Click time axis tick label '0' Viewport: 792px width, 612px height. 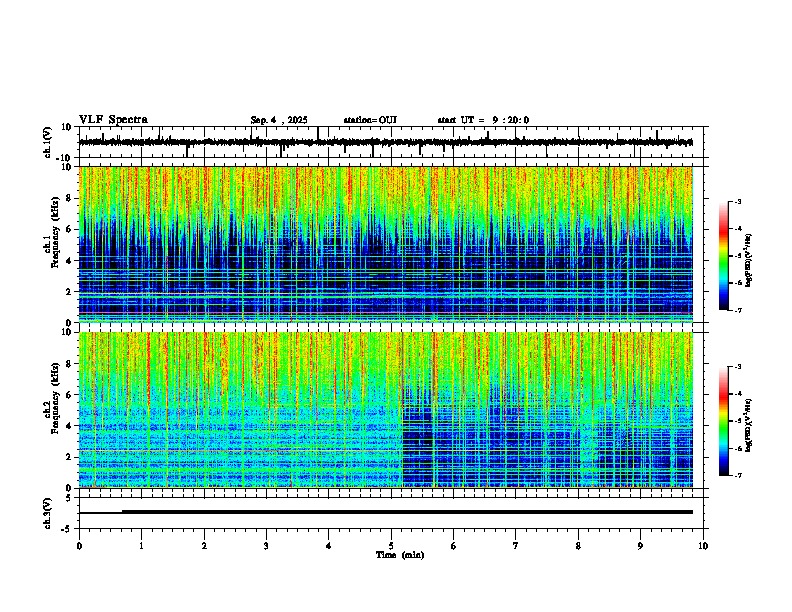(79, 546)
